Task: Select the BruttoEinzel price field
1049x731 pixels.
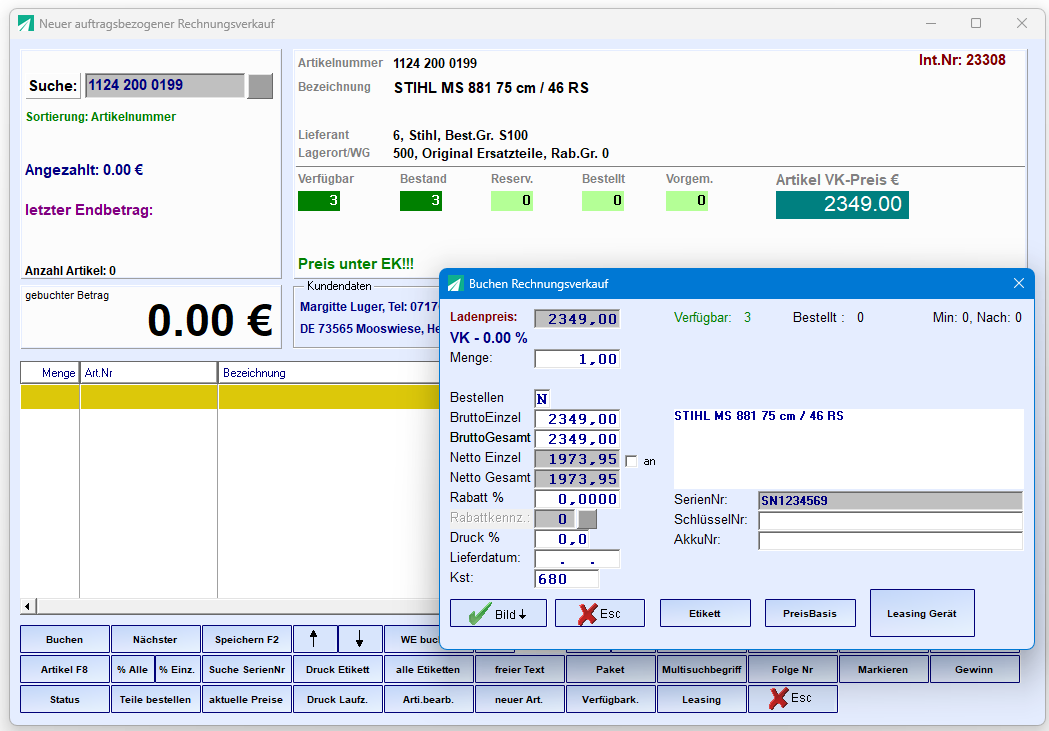Action: (577, 419)
